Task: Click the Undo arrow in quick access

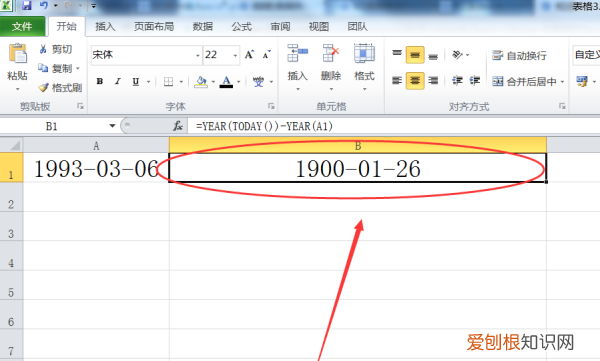Action: coord(44,5)
